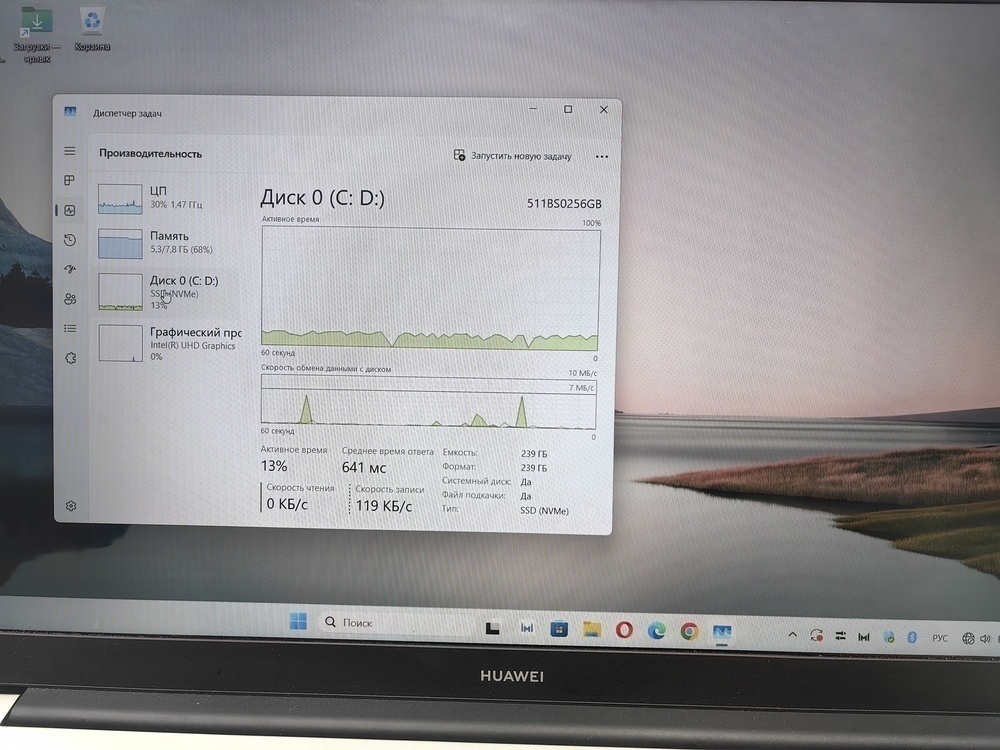Image resolution: width=1000 pixels, height=750 pixels.
Task: Click the |M| tray icon
Action: (x=864, y=636)
